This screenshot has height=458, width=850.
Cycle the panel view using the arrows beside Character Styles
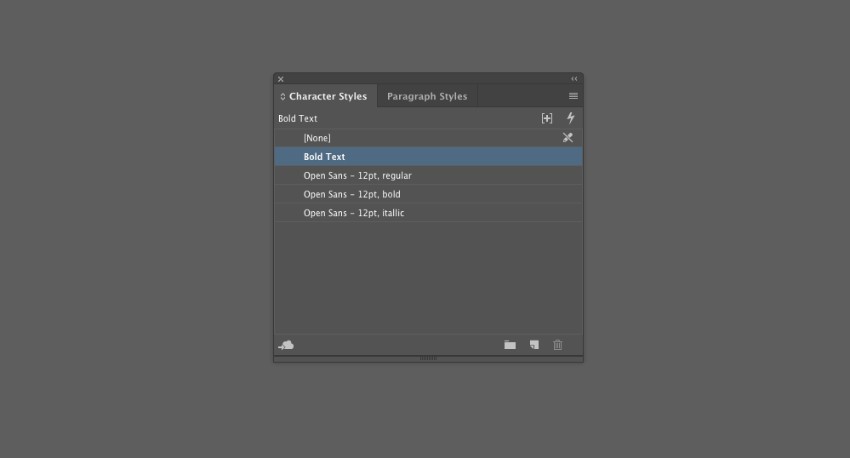[282, 96]
